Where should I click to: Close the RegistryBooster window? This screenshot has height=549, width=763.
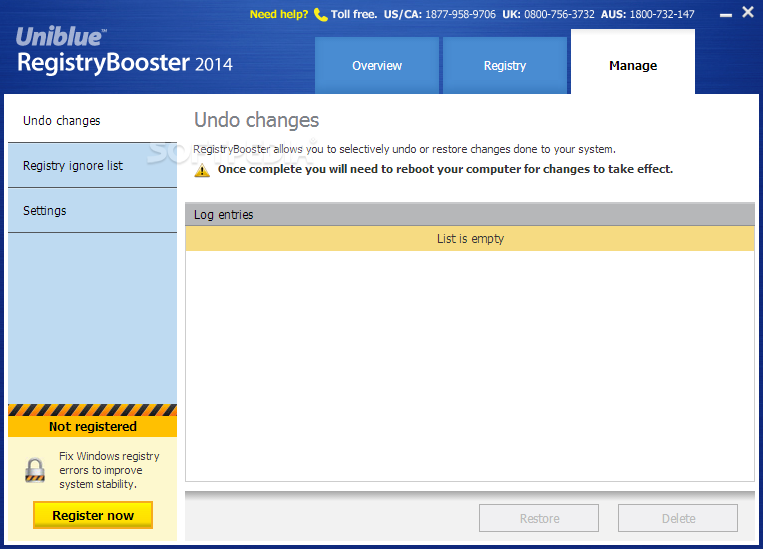pyautogui.click(x=748, y=12)
